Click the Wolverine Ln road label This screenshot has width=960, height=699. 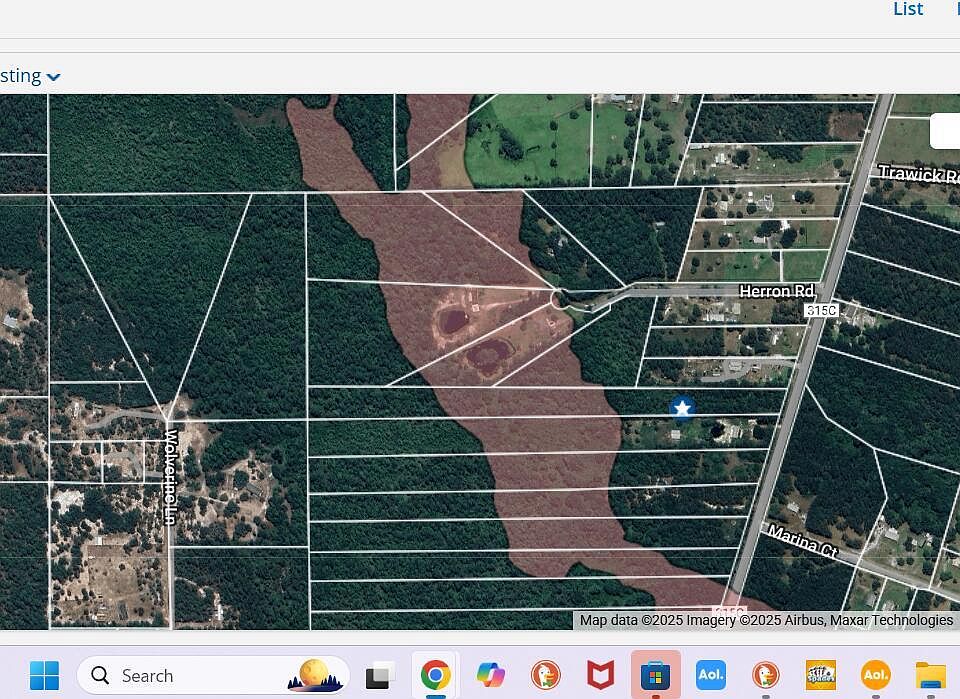pos(171,477)
